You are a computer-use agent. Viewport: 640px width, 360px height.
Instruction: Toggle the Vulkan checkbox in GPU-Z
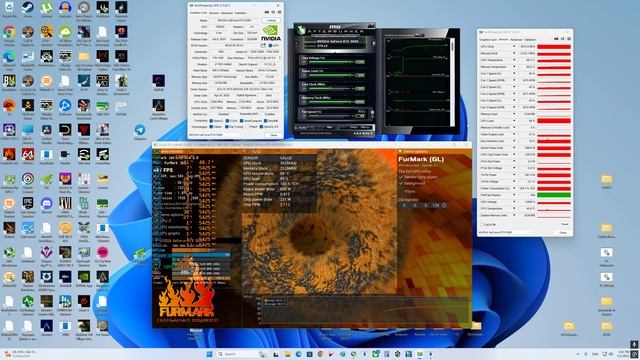(211, 127)
